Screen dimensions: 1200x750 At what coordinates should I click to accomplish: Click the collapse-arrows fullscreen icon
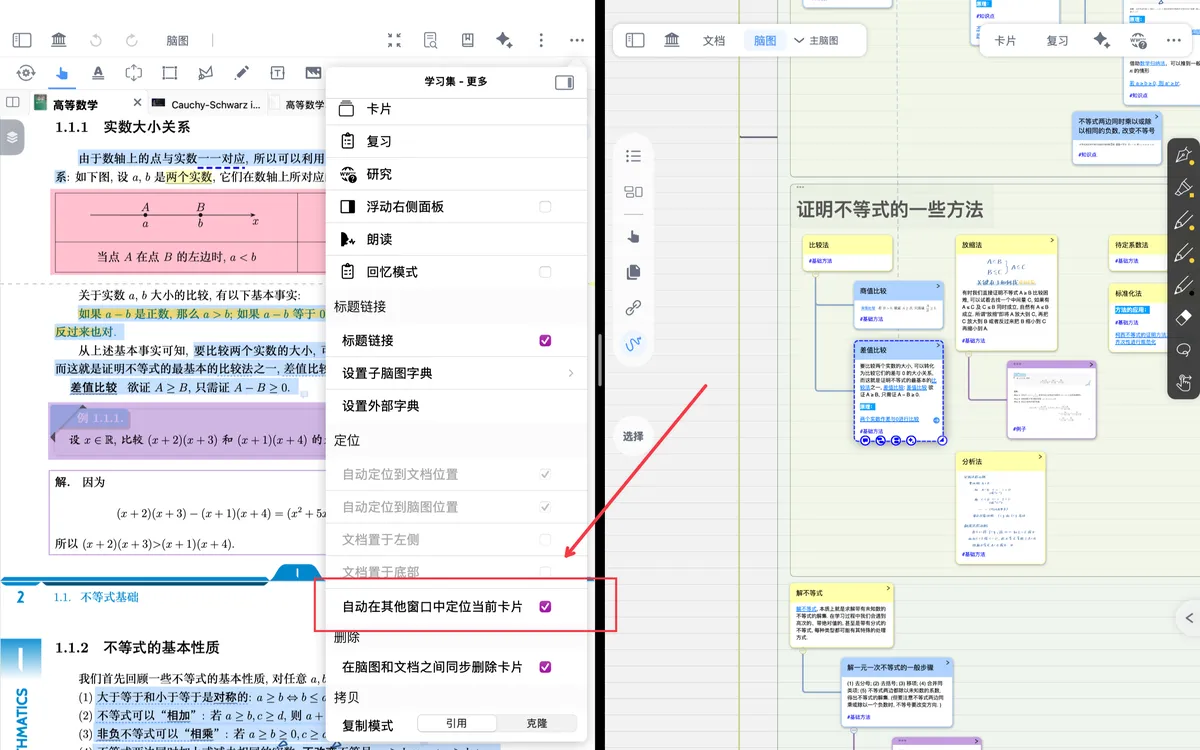(394, 40)
